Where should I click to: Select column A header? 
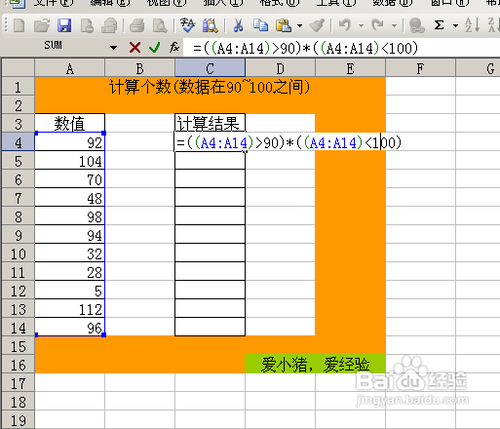pos(70,69)
